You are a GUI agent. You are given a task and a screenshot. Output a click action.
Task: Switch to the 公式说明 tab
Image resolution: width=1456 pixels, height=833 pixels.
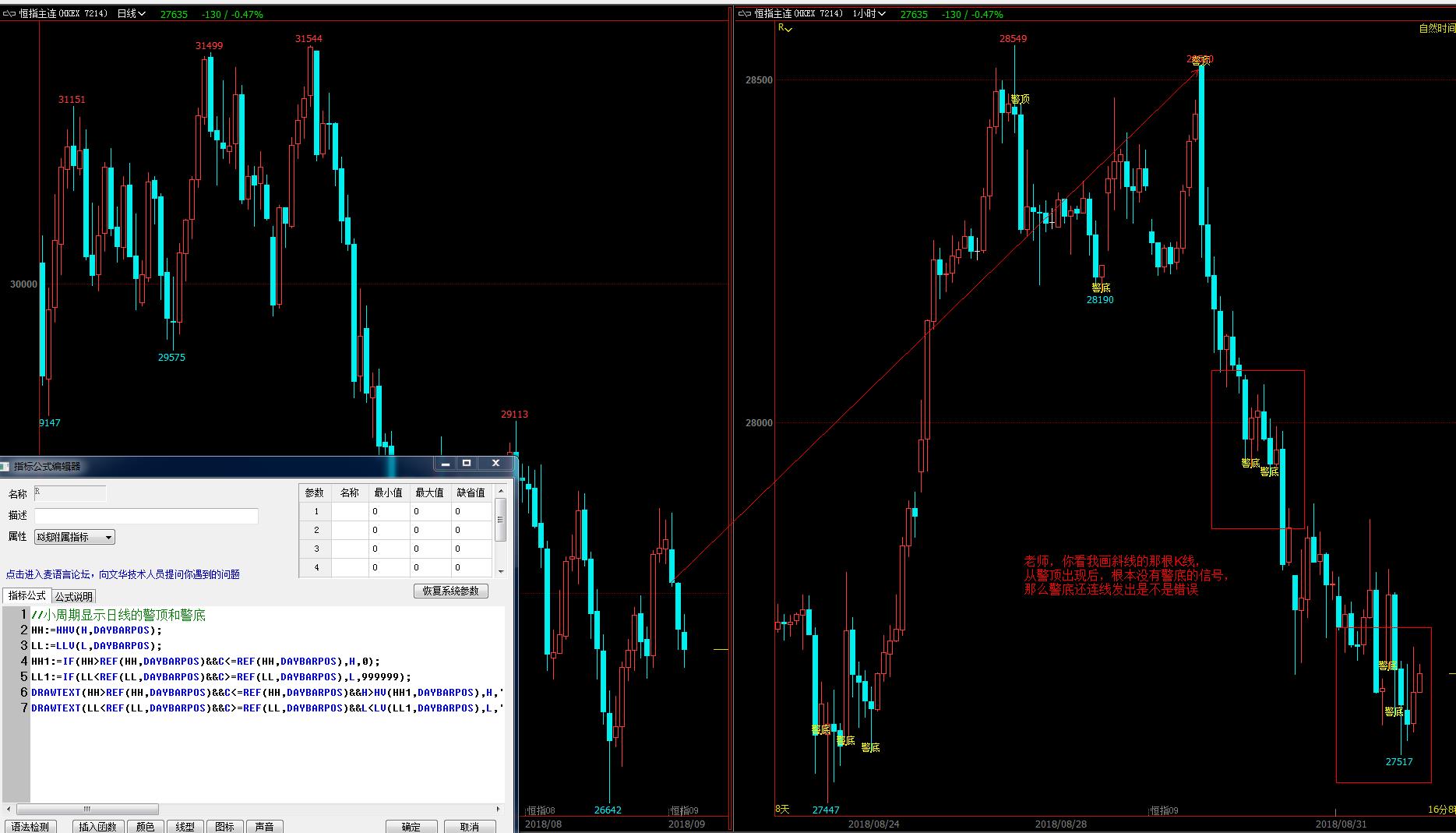click(74, 596)
